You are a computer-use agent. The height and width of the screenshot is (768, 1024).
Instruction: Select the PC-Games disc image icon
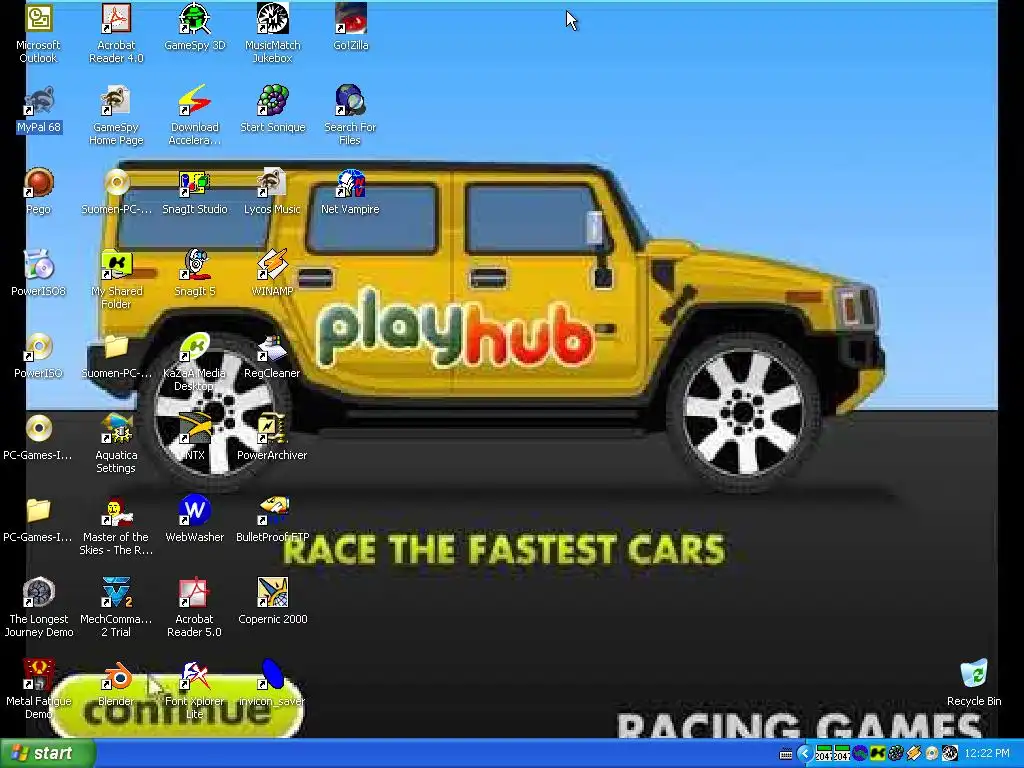tap(39, 438)
